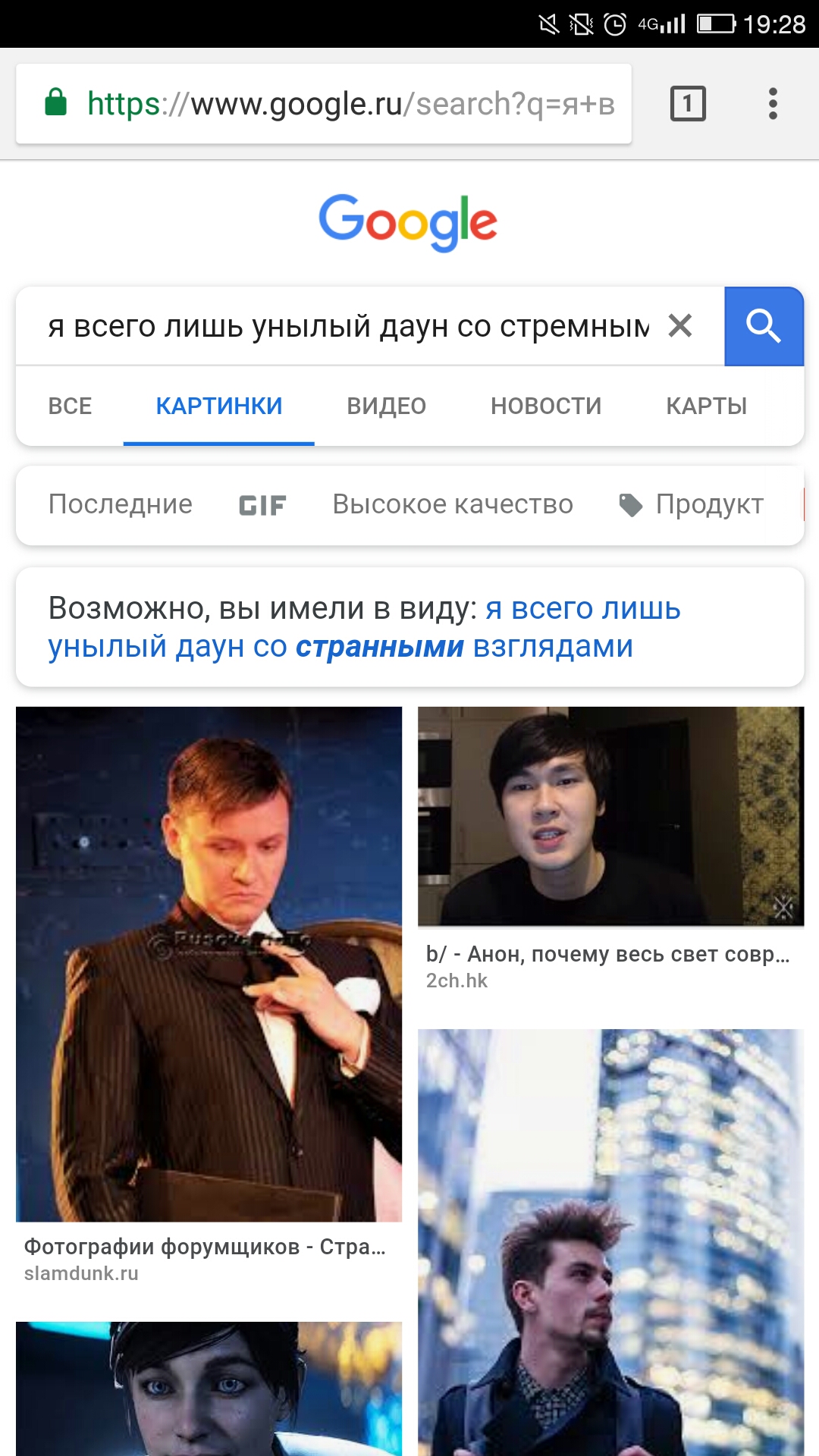
Task: Tap the blue search magnifier button
Action: click(764, 326)
